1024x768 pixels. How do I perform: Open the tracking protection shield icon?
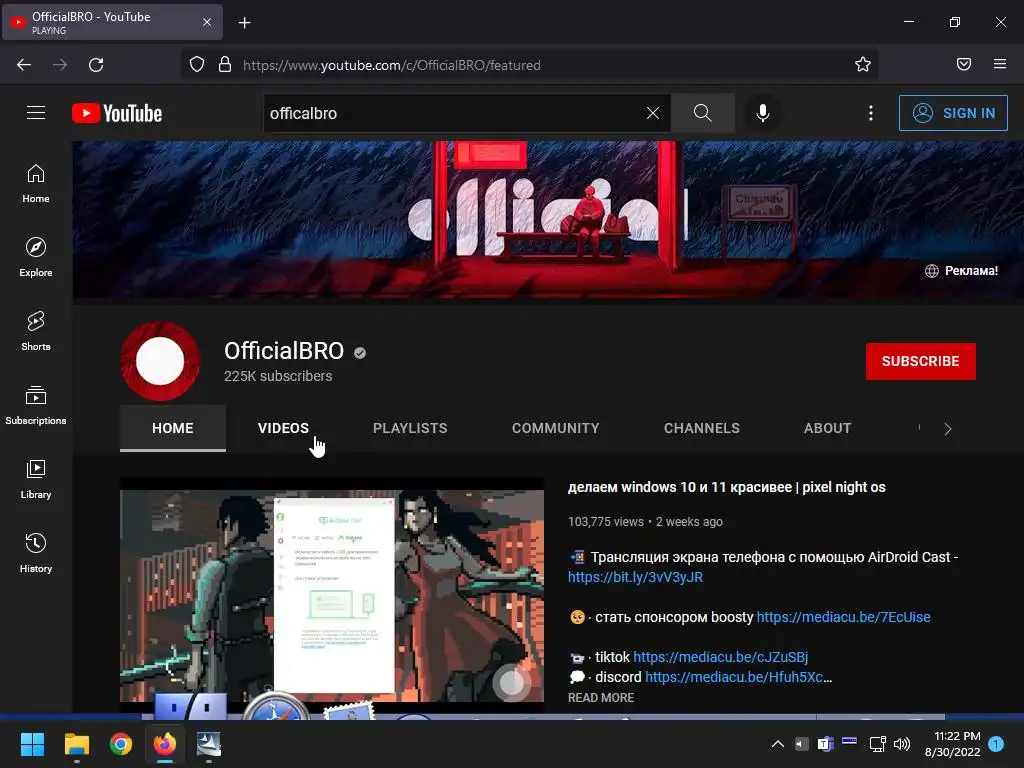point(197,65)
